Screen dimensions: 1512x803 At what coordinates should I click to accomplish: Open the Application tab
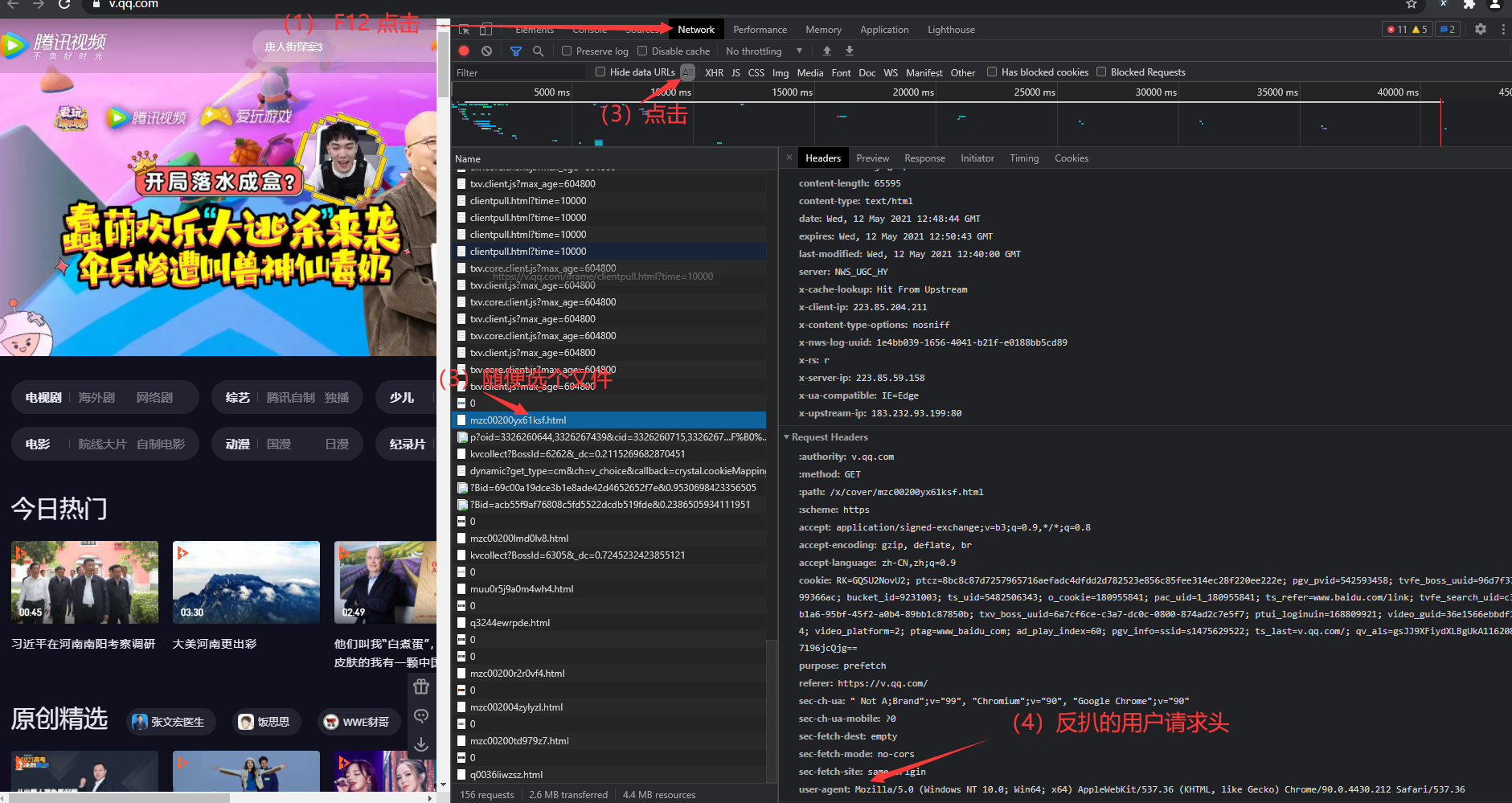pos(885,30)
